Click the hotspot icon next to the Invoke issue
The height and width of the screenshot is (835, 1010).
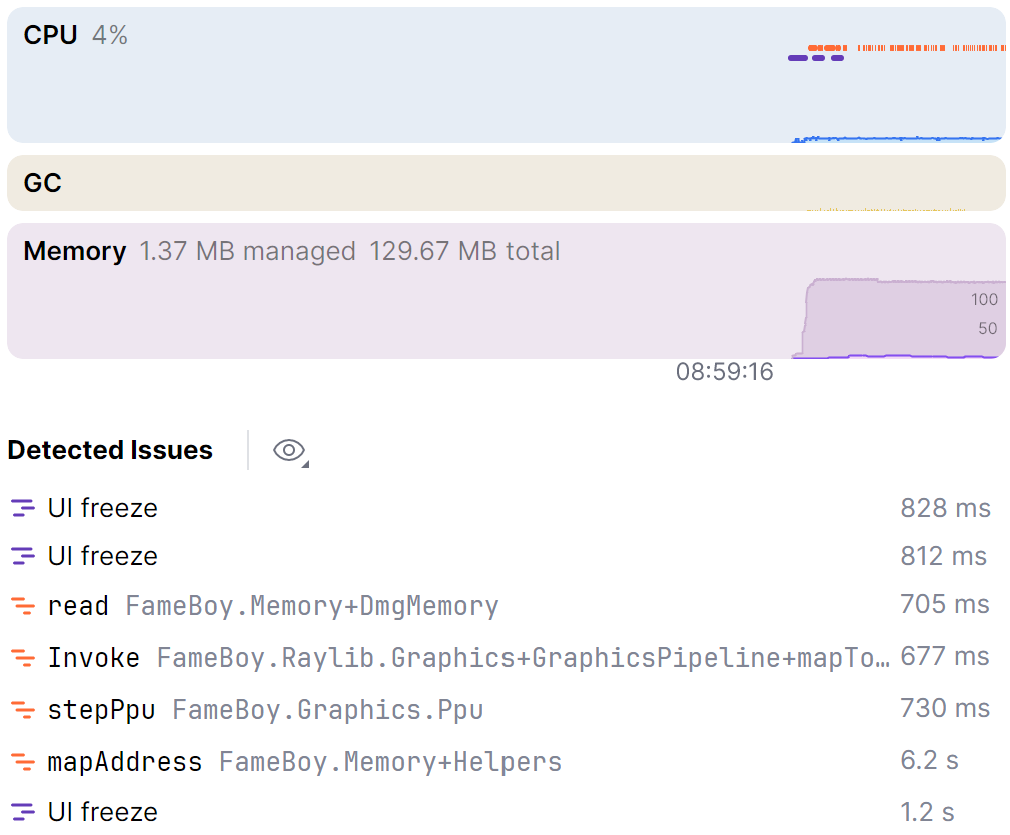pyautogui.click(x=22, y=657)
